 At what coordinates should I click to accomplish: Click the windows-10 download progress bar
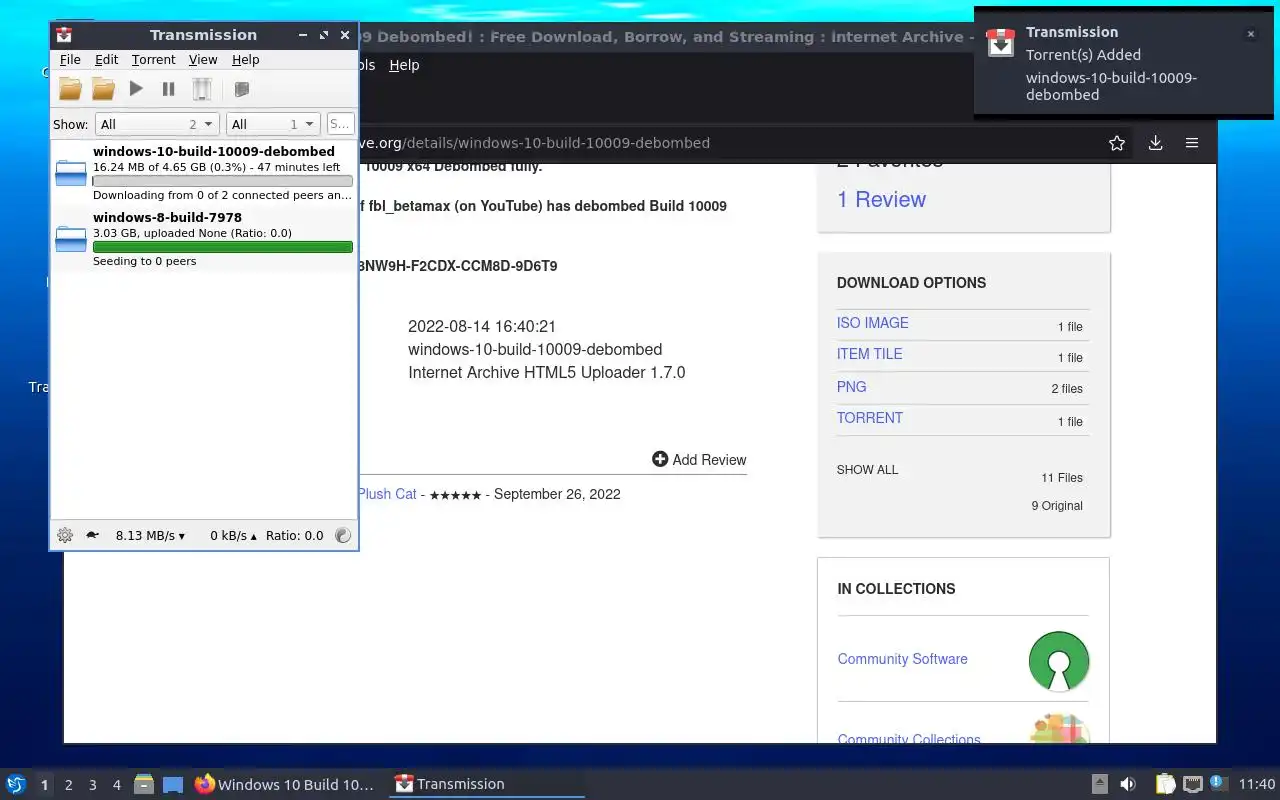tap(222, 181)
